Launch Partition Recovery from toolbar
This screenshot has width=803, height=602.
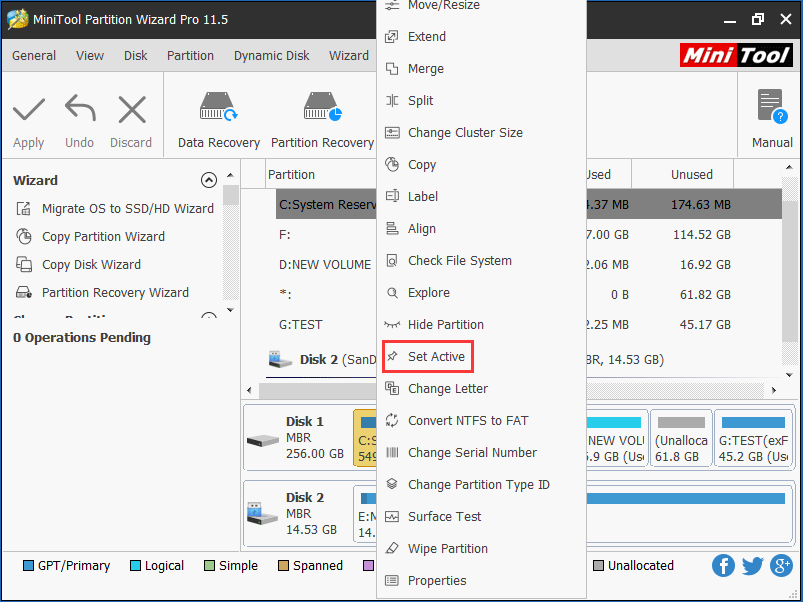tap(322, 106)
